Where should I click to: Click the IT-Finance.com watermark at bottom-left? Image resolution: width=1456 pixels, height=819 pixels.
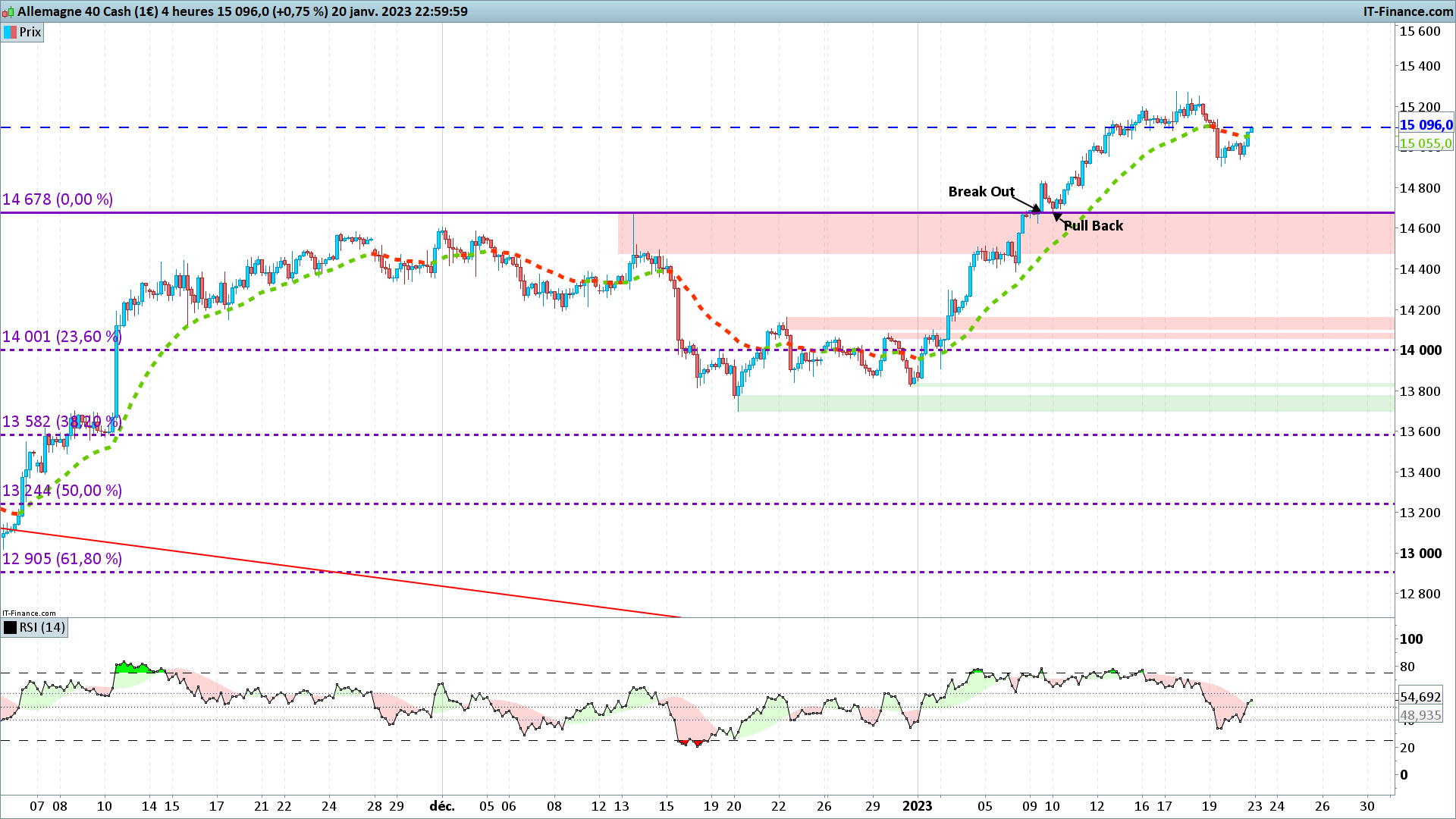(29, 613)
